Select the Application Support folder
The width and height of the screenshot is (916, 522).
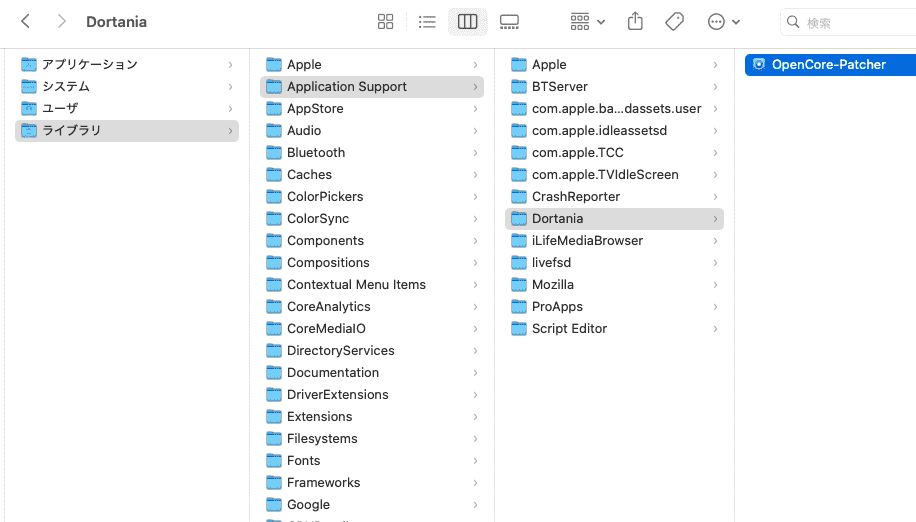pos(372,86)
